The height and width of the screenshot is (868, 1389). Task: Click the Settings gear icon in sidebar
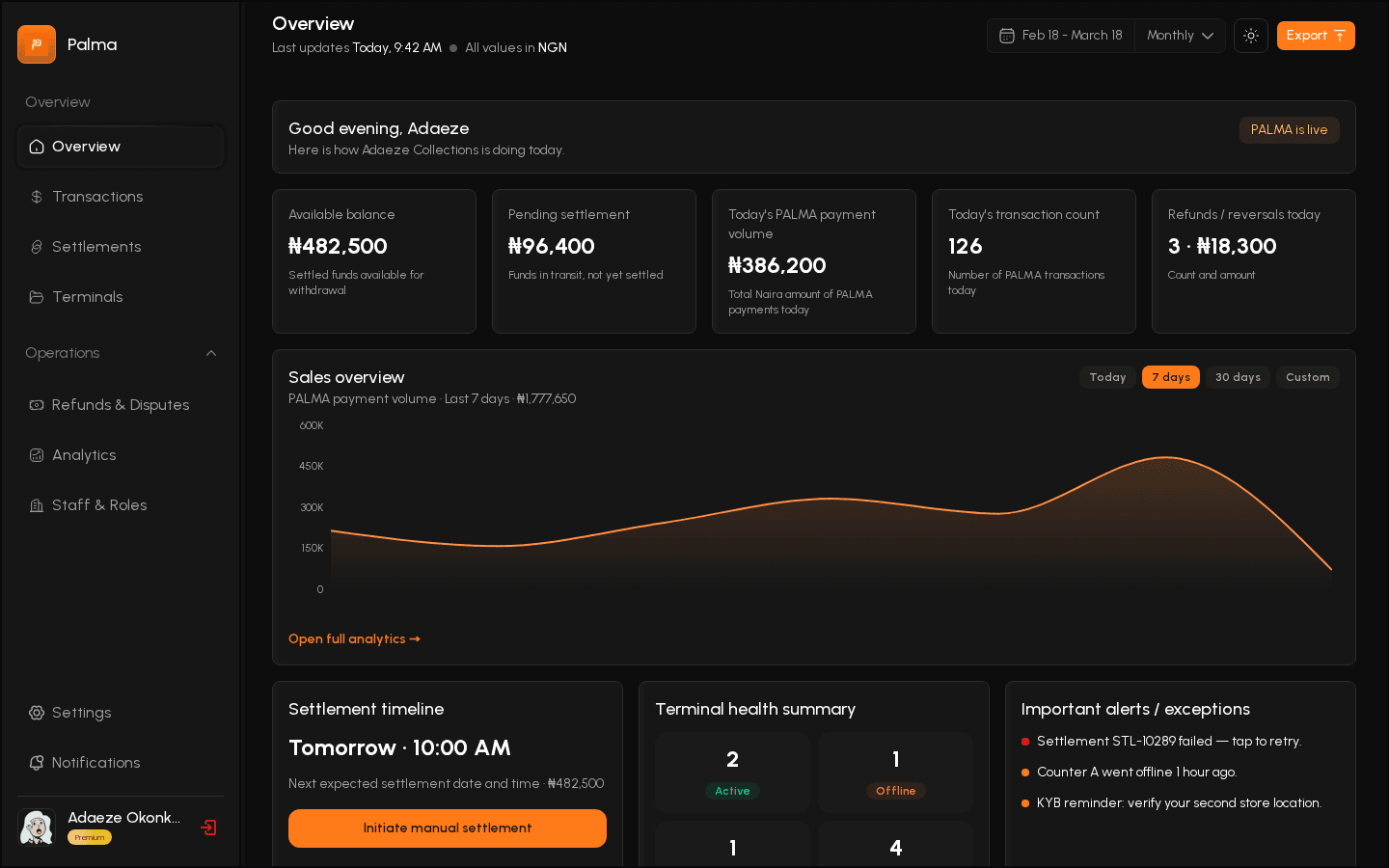[x=37, y=713]
